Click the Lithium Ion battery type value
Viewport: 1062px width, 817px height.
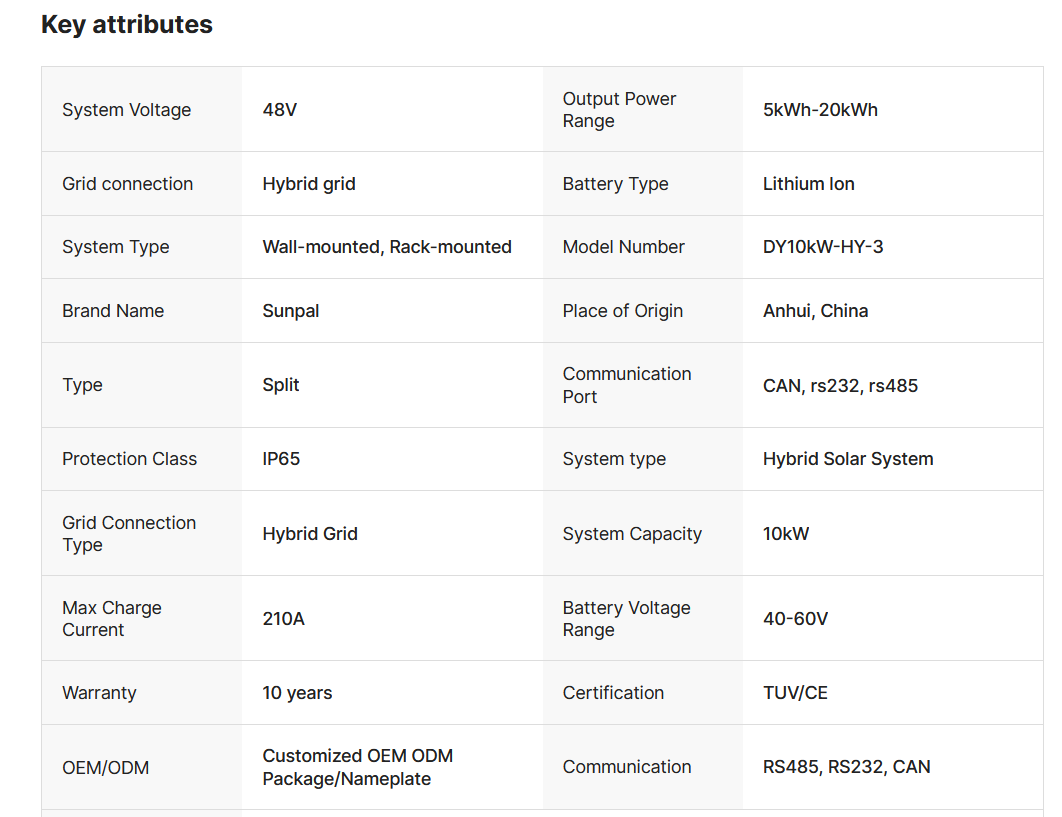808,184
